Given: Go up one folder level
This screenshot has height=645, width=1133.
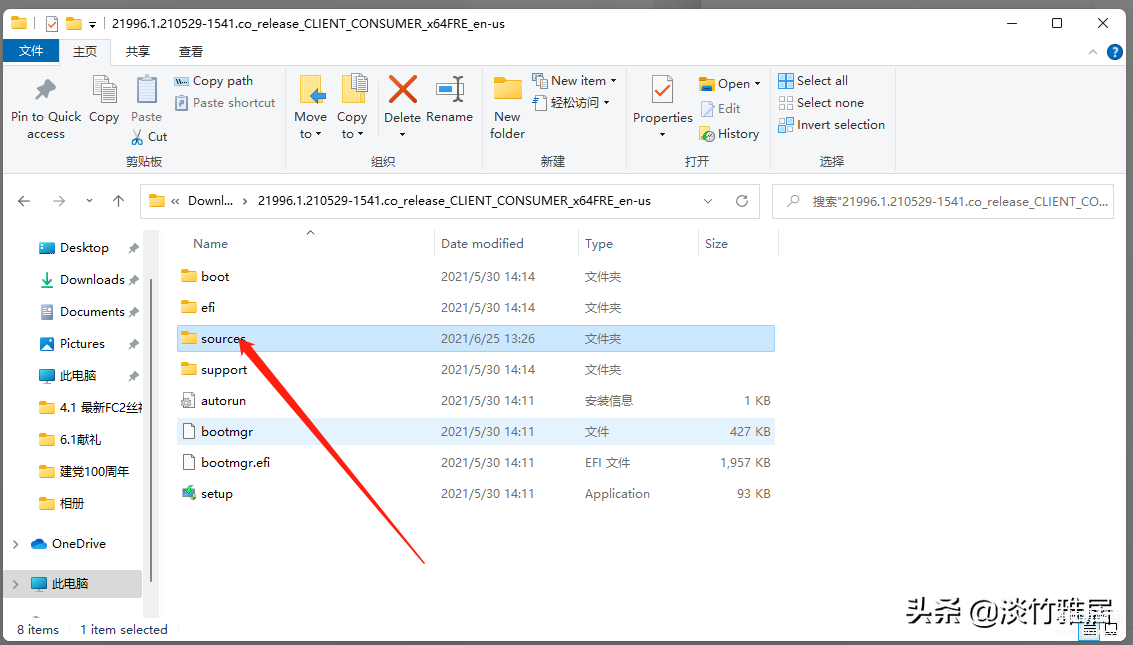Looking at the screenshot, I should [x=119, y=201].
